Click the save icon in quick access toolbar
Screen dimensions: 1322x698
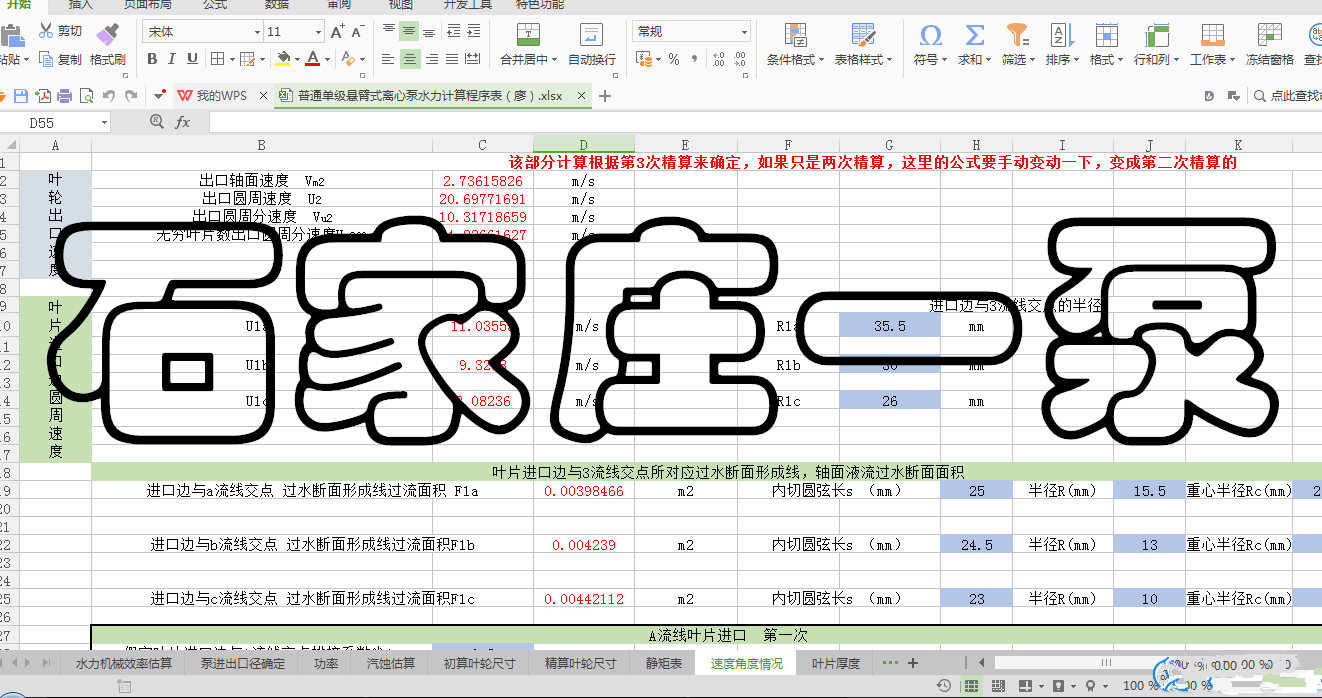[21, 96]
